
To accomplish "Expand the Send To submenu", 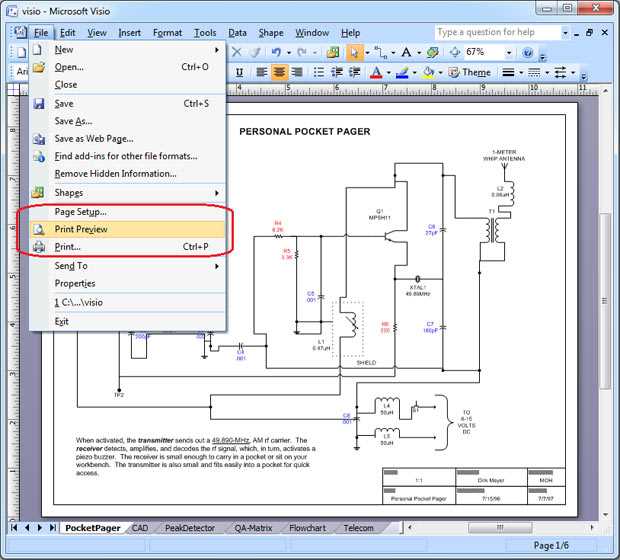I will click(x=127, y=266).
